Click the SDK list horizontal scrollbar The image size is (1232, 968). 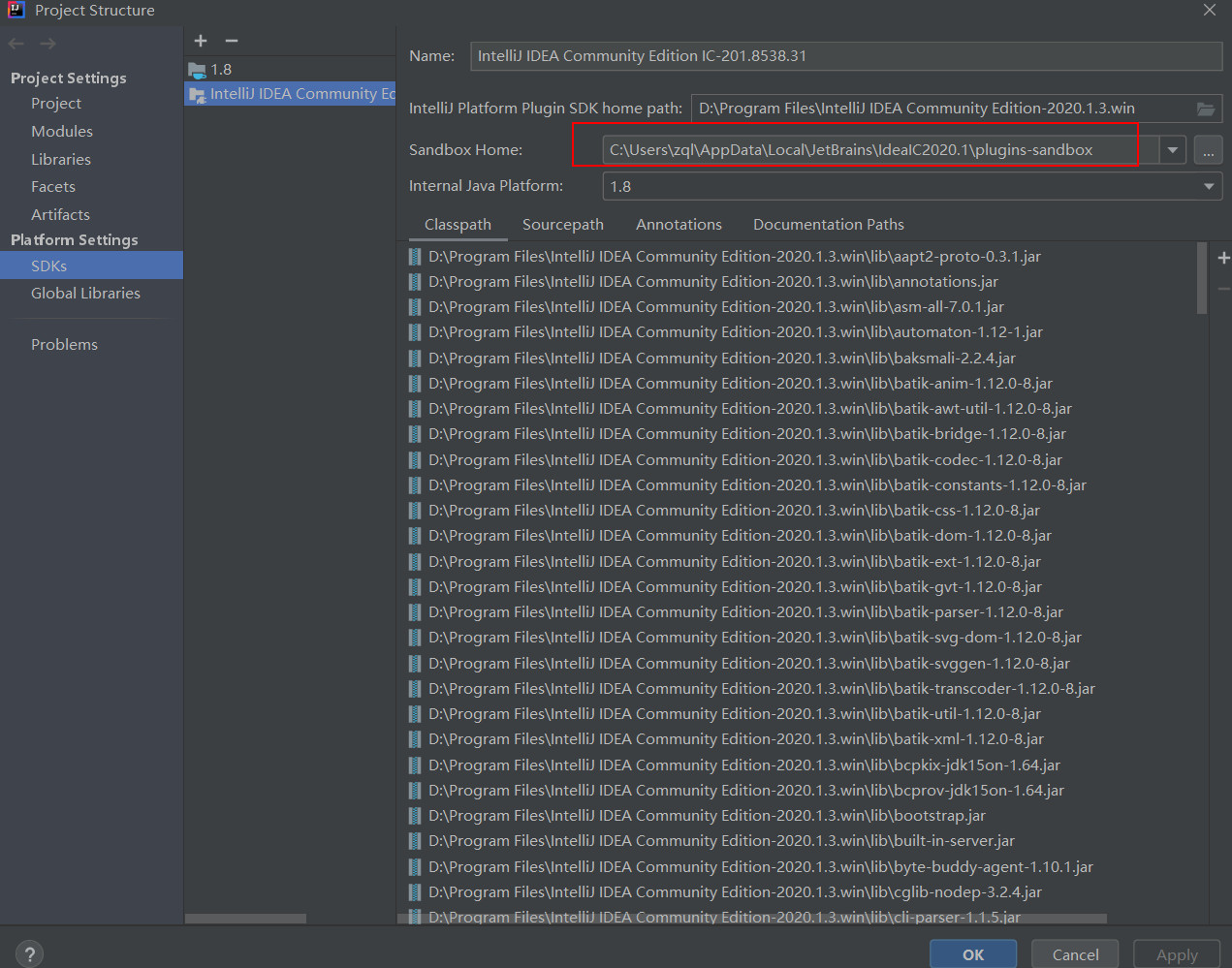(x=245, y=919)
